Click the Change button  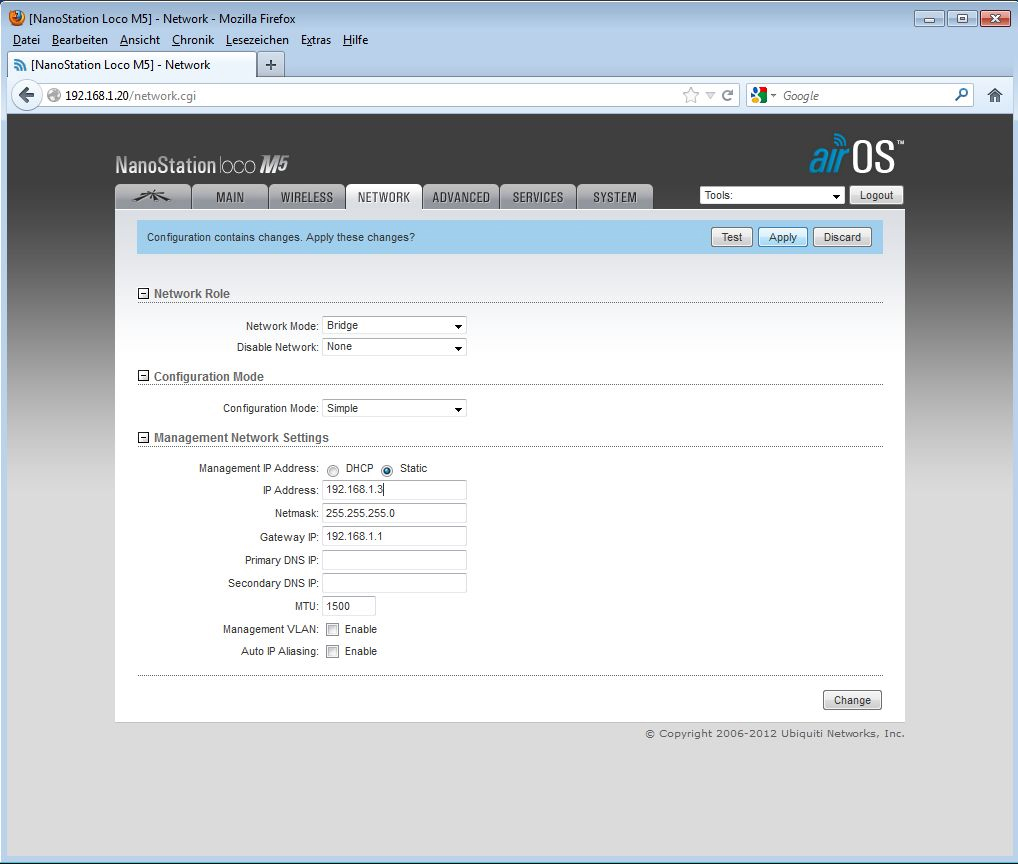click(852, 700)
